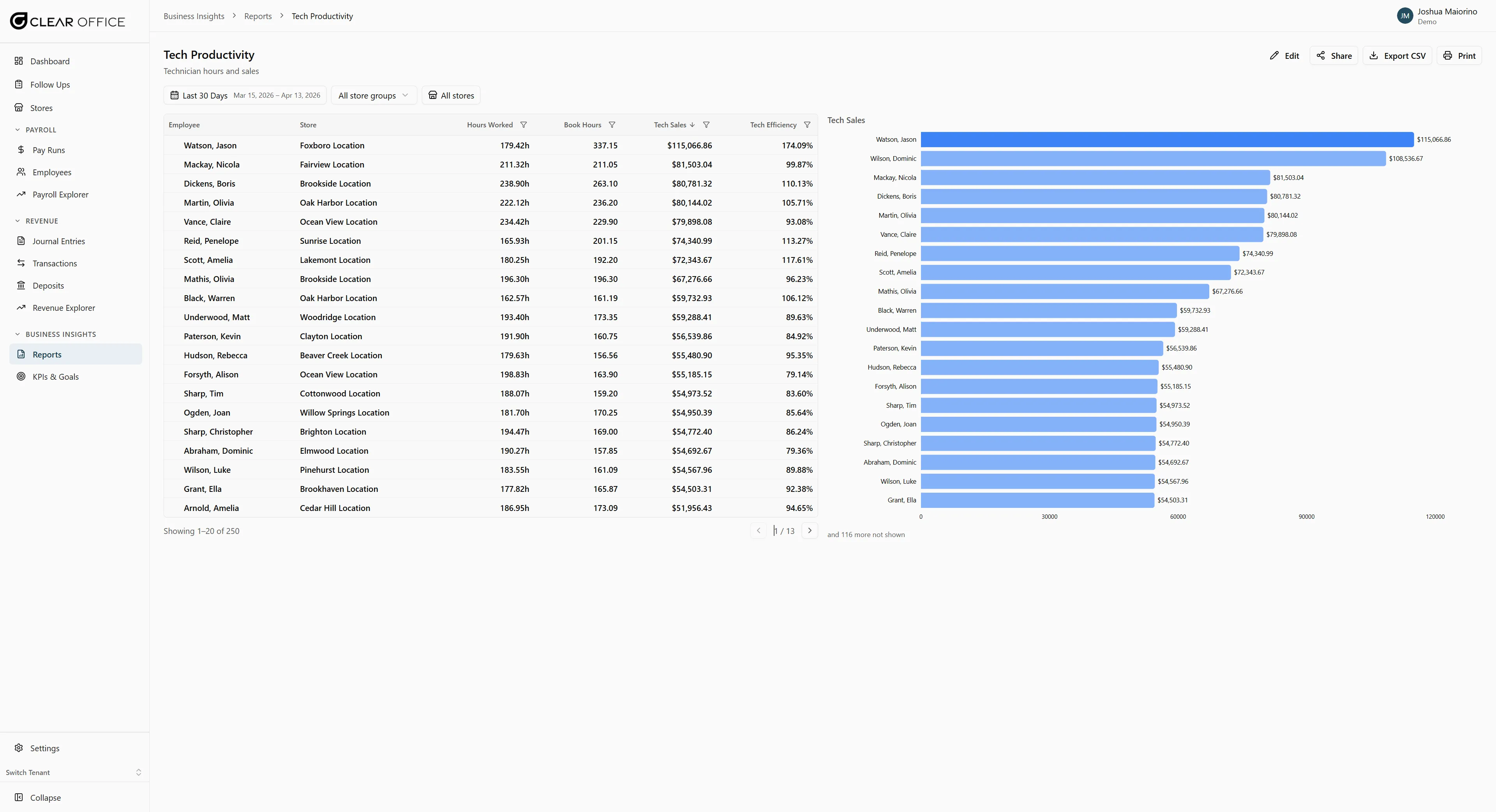Open the Joshua Maiorino avatar menu

[1405, 16]
